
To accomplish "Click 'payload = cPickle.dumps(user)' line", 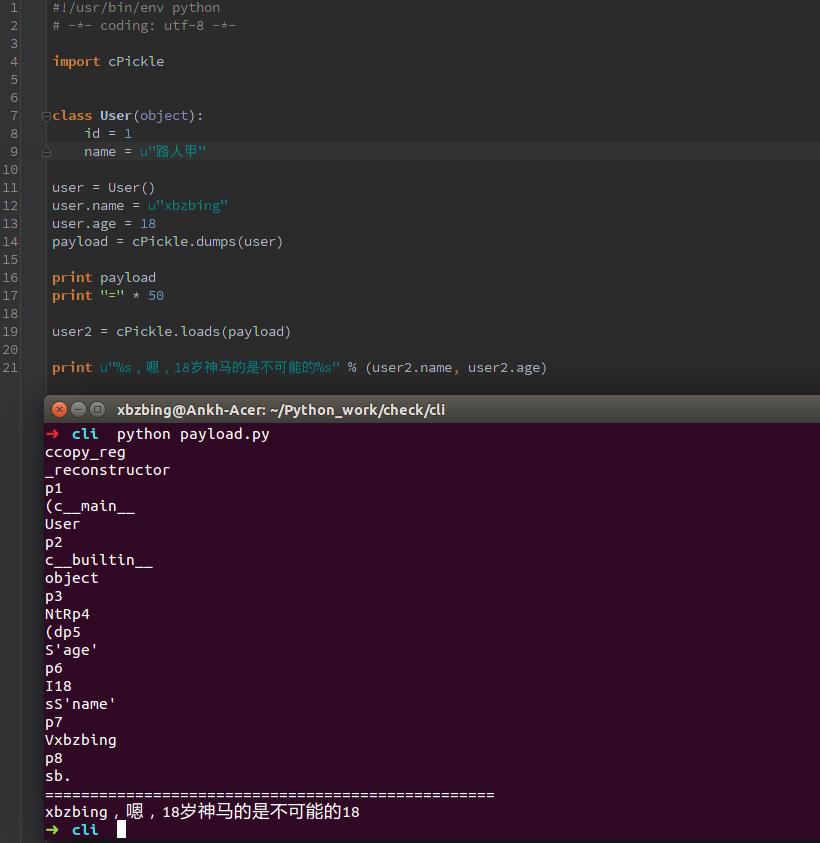I will 168,241.
